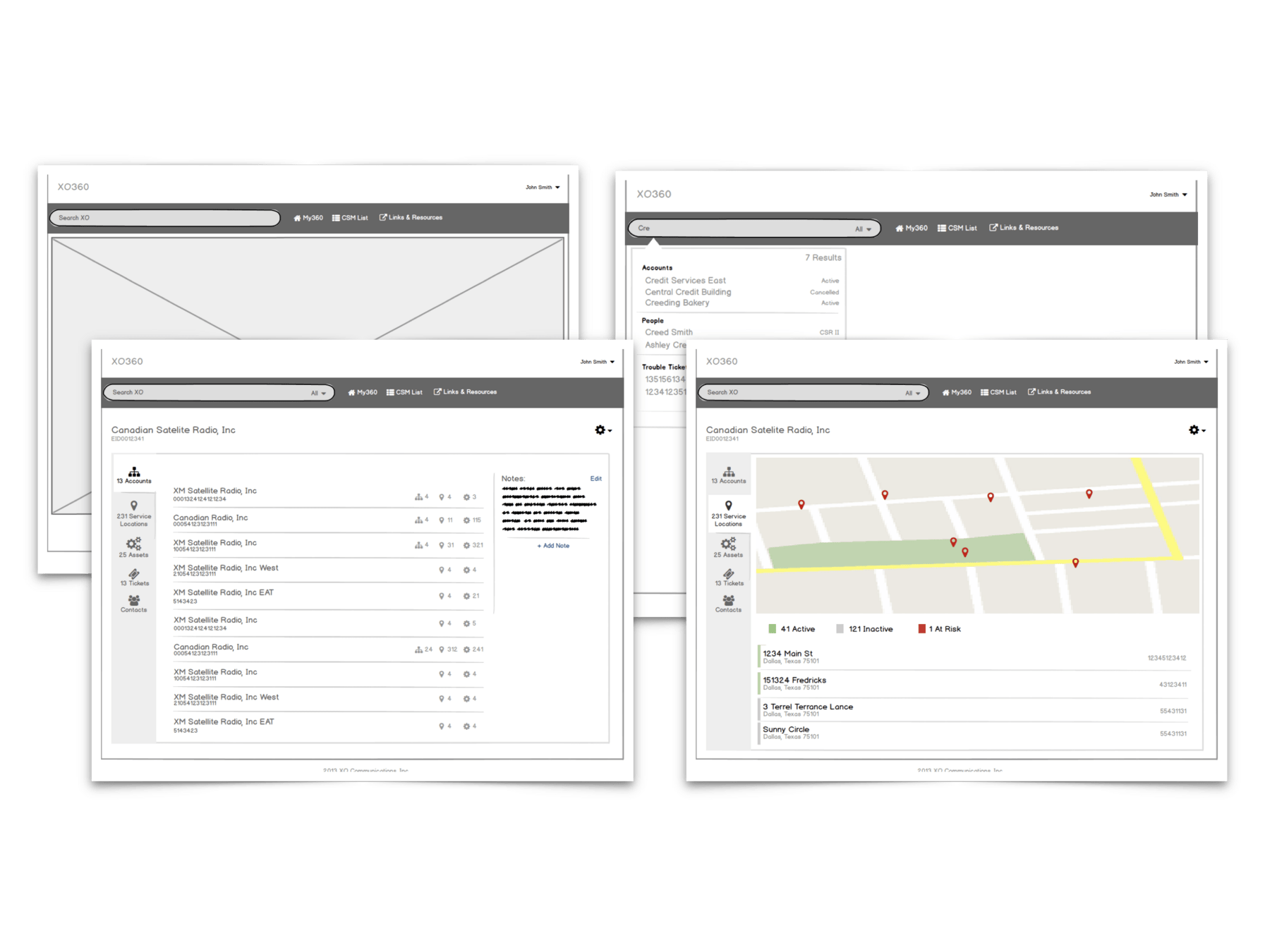
Task: Click map pin on yellow road
Action: [1075, 563]
